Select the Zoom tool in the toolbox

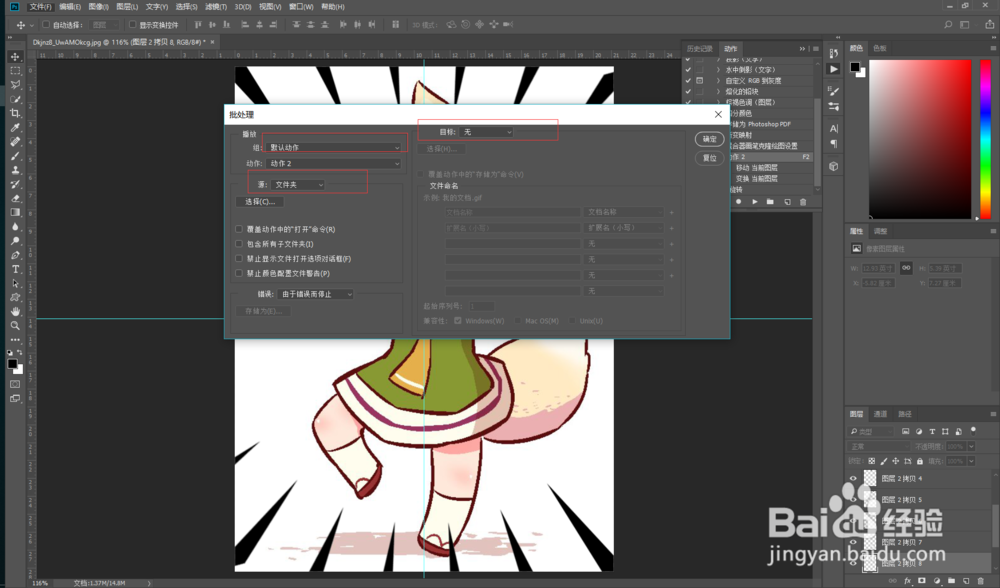[x=15, y=325]
